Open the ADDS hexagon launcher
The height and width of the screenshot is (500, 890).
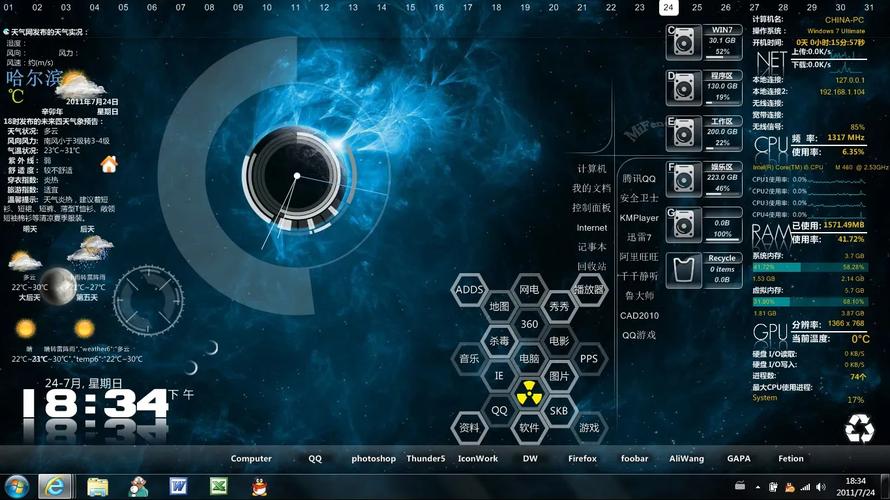(x=469, y=289)
